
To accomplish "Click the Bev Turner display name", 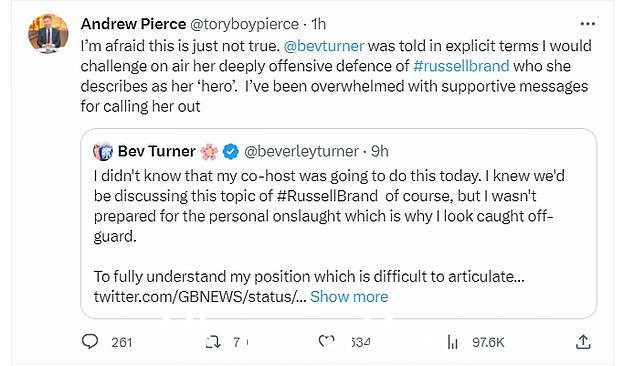I will (x=156, y=151).
